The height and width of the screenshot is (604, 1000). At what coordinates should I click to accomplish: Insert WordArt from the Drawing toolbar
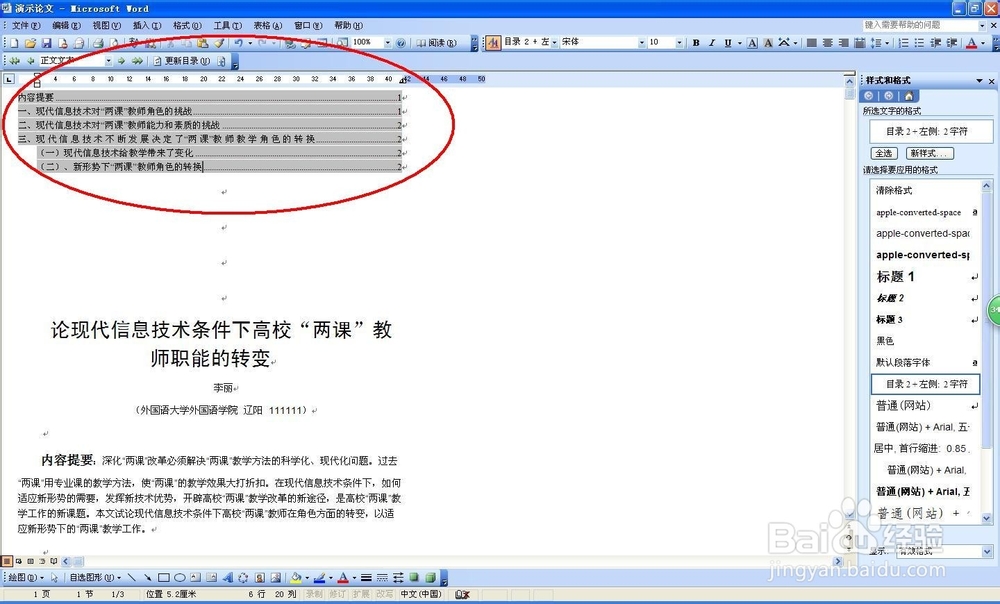pos(226,577)
